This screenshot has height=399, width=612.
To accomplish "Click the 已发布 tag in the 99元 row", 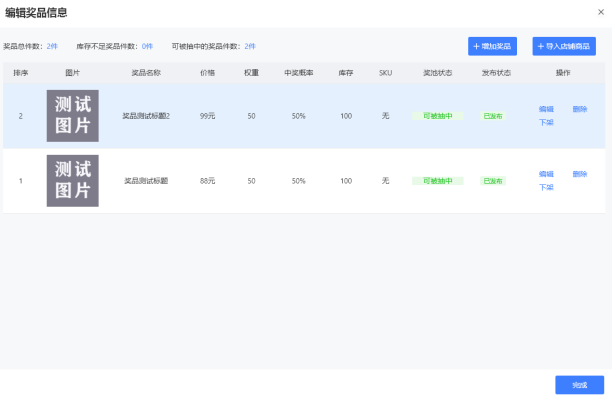I will pyautogui.click(x=493, y=116).
